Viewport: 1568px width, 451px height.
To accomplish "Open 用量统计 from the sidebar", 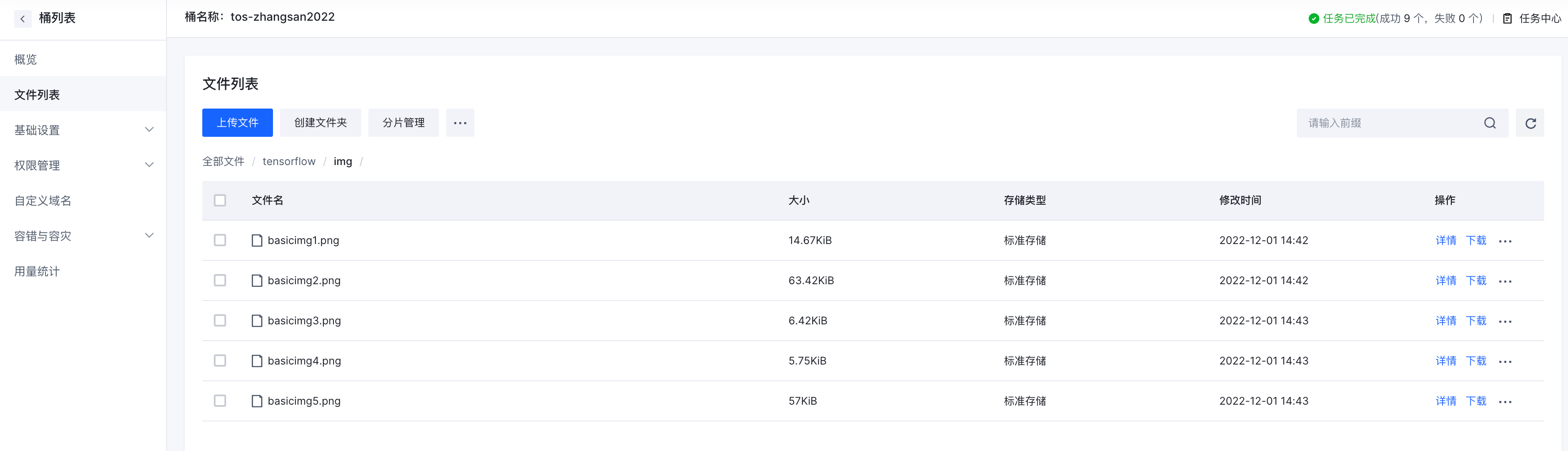I will 37,271.
